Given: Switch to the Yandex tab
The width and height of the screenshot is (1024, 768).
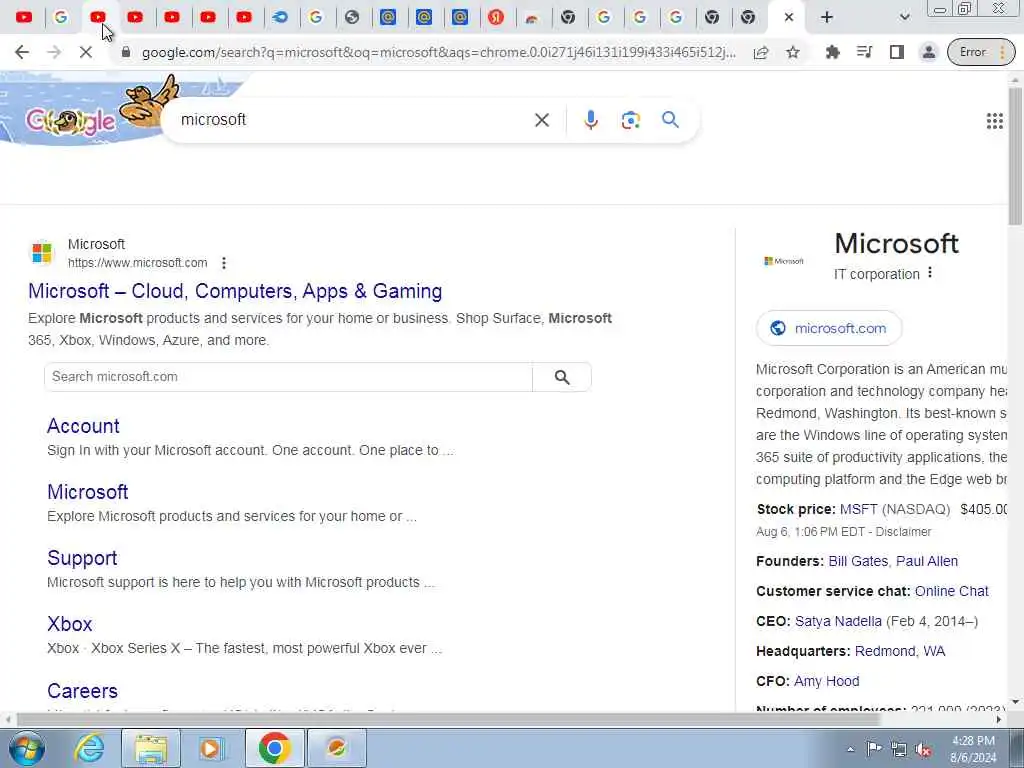Looking at the screenshot, I should (496, 18).
